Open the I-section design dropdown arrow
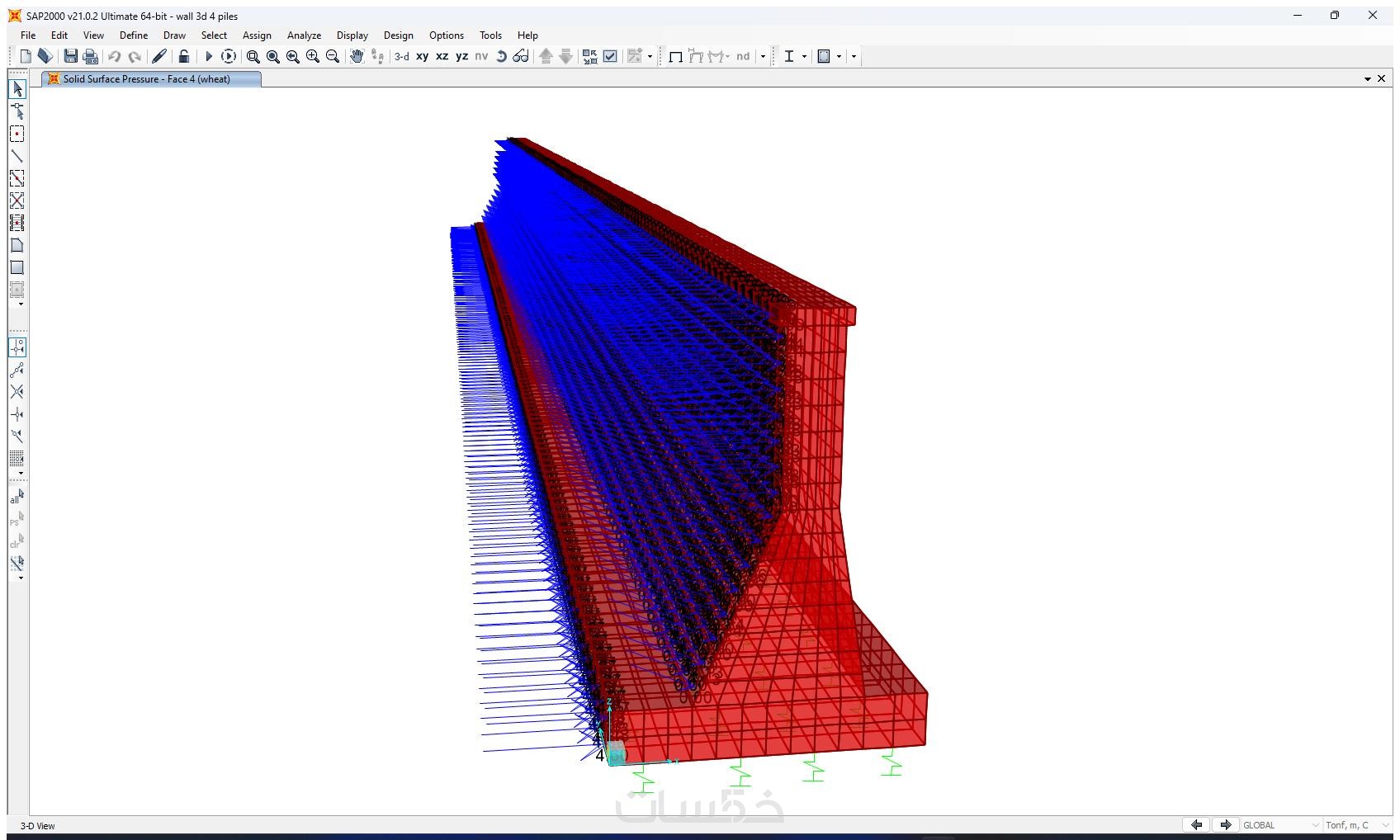The image size is (1400, 840). [x=804, y=57]
